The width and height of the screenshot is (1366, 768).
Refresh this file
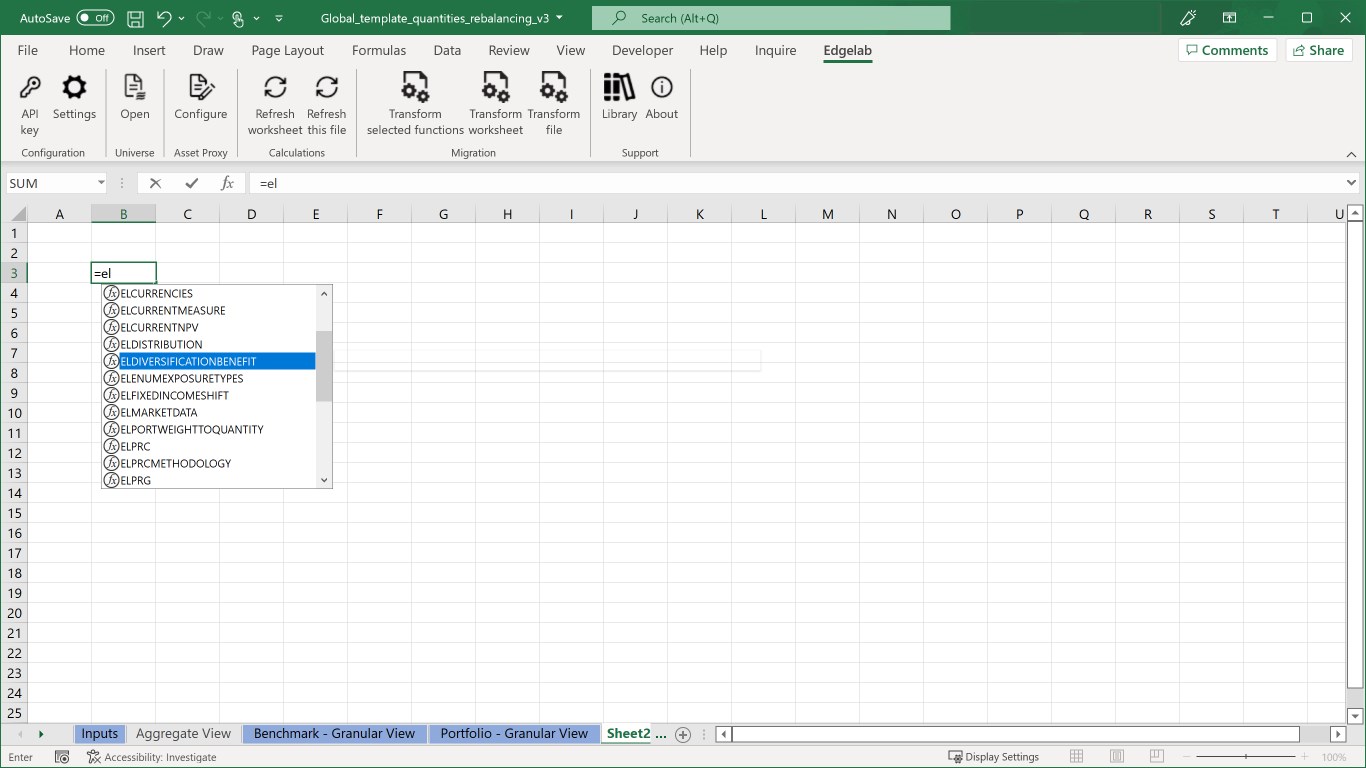coord(326,104)
